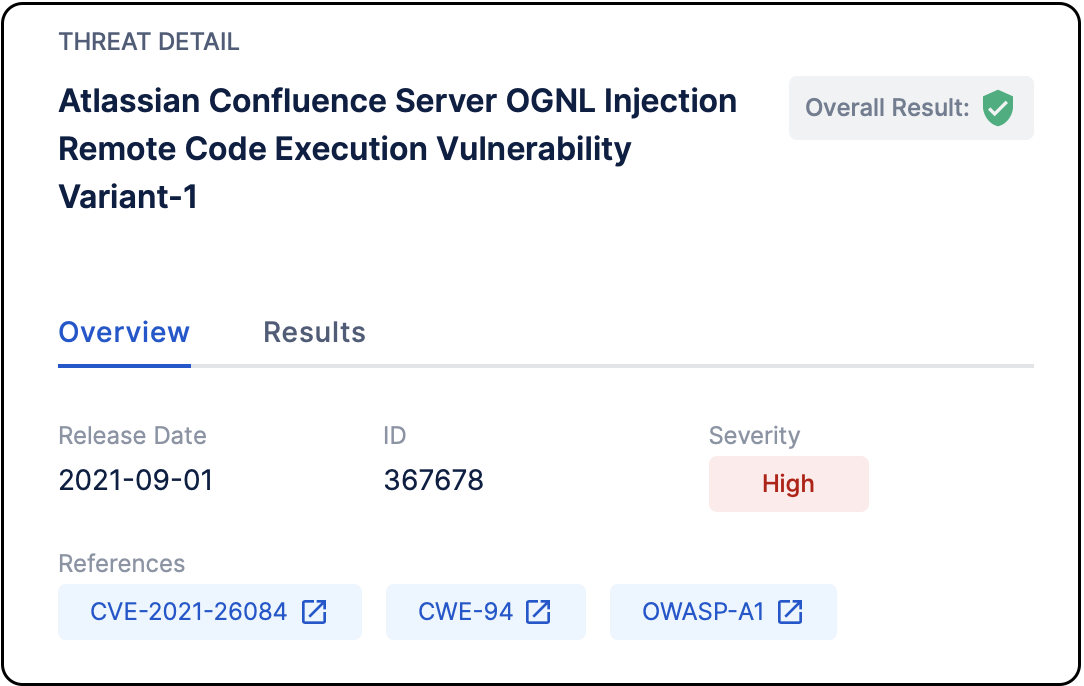Screen dimensions: 1084x686
Task: Click the THREAT DETAIL header label
Action: pyautogui.click(x=149, y=42)
